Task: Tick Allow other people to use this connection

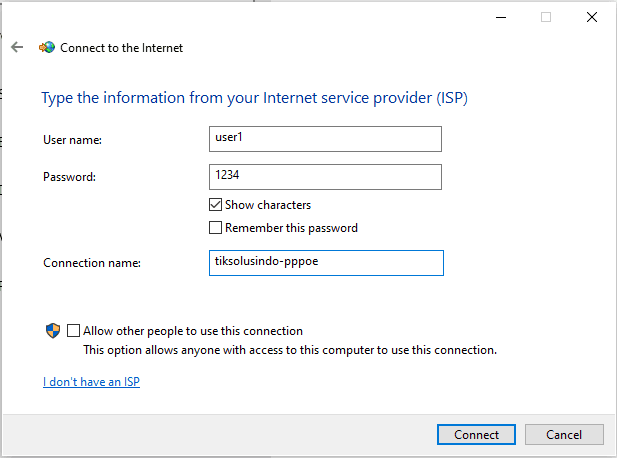Action: pos(73,331)
